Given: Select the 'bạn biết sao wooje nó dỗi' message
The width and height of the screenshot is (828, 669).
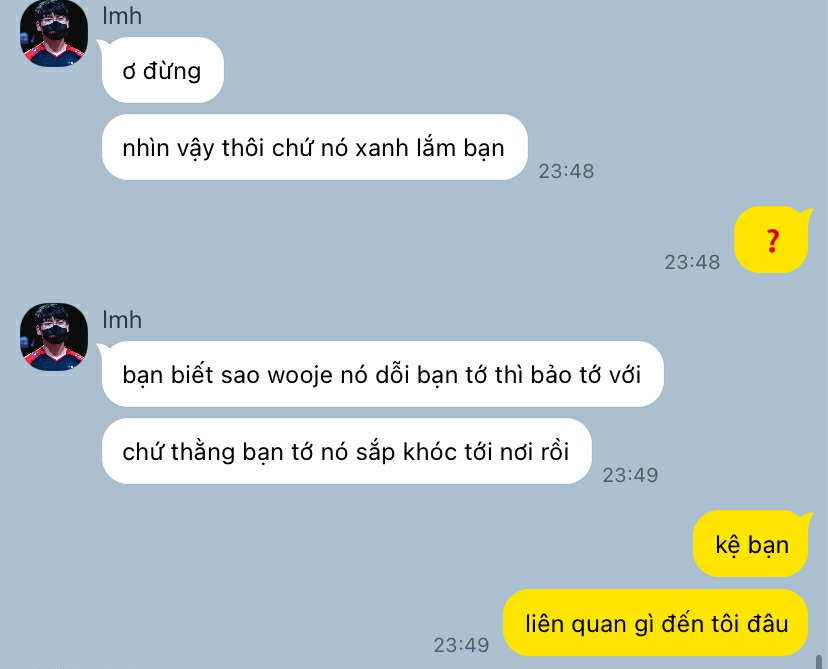Looking at the screenshot, I should pos(382,374).
